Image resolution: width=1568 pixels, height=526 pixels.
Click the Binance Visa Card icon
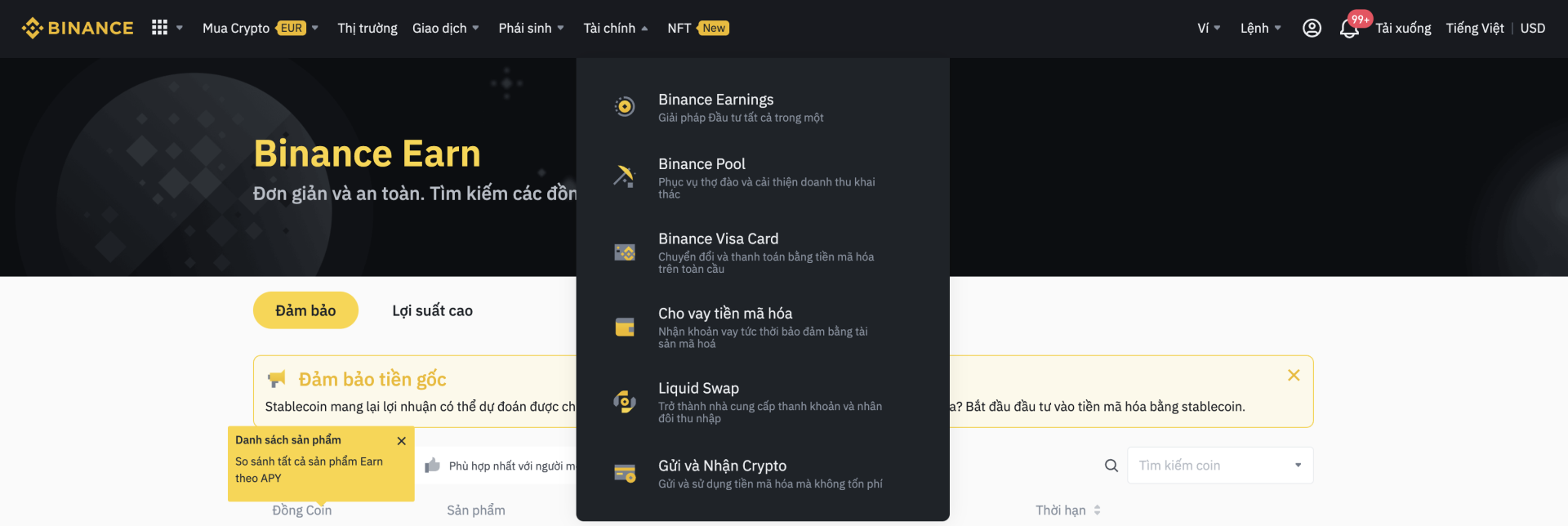[x=625, y=252]
